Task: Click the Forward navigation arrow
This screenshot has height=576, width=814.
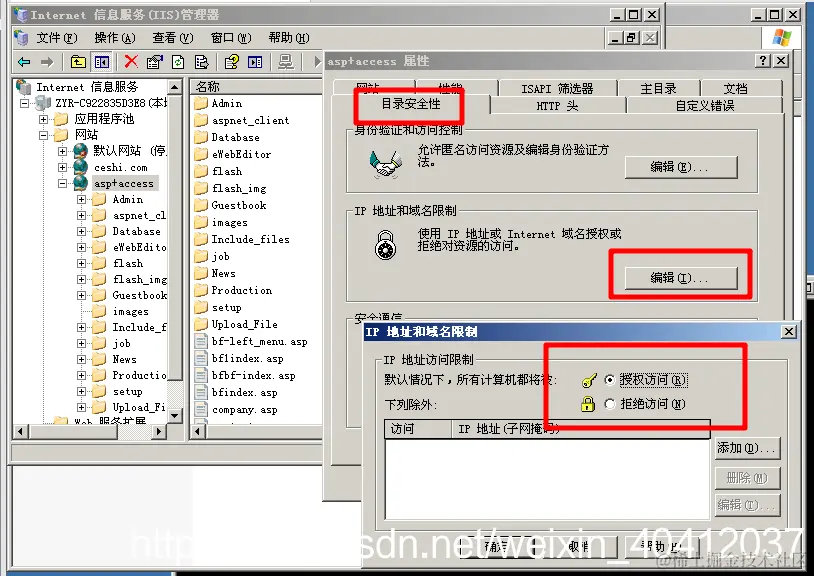Action: (x=48, y=62)
